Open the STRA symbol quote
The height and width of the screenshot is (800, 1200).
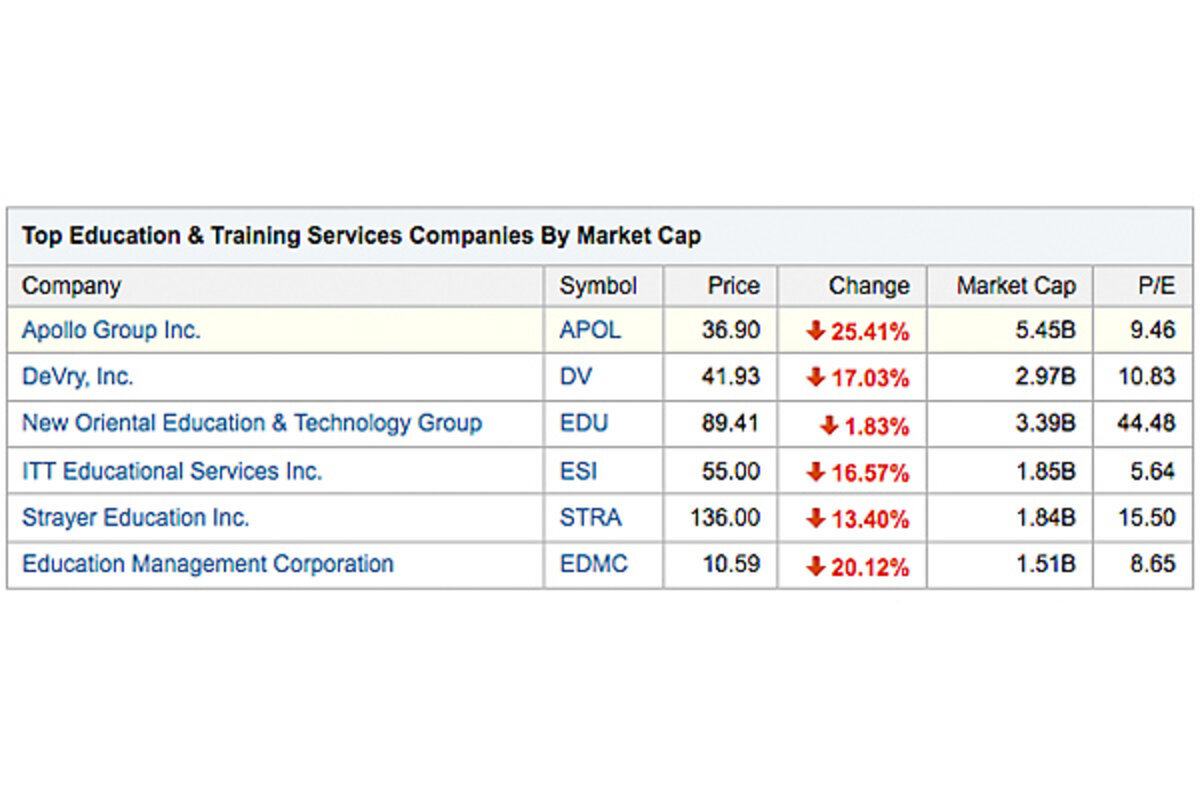pos(590,518)
